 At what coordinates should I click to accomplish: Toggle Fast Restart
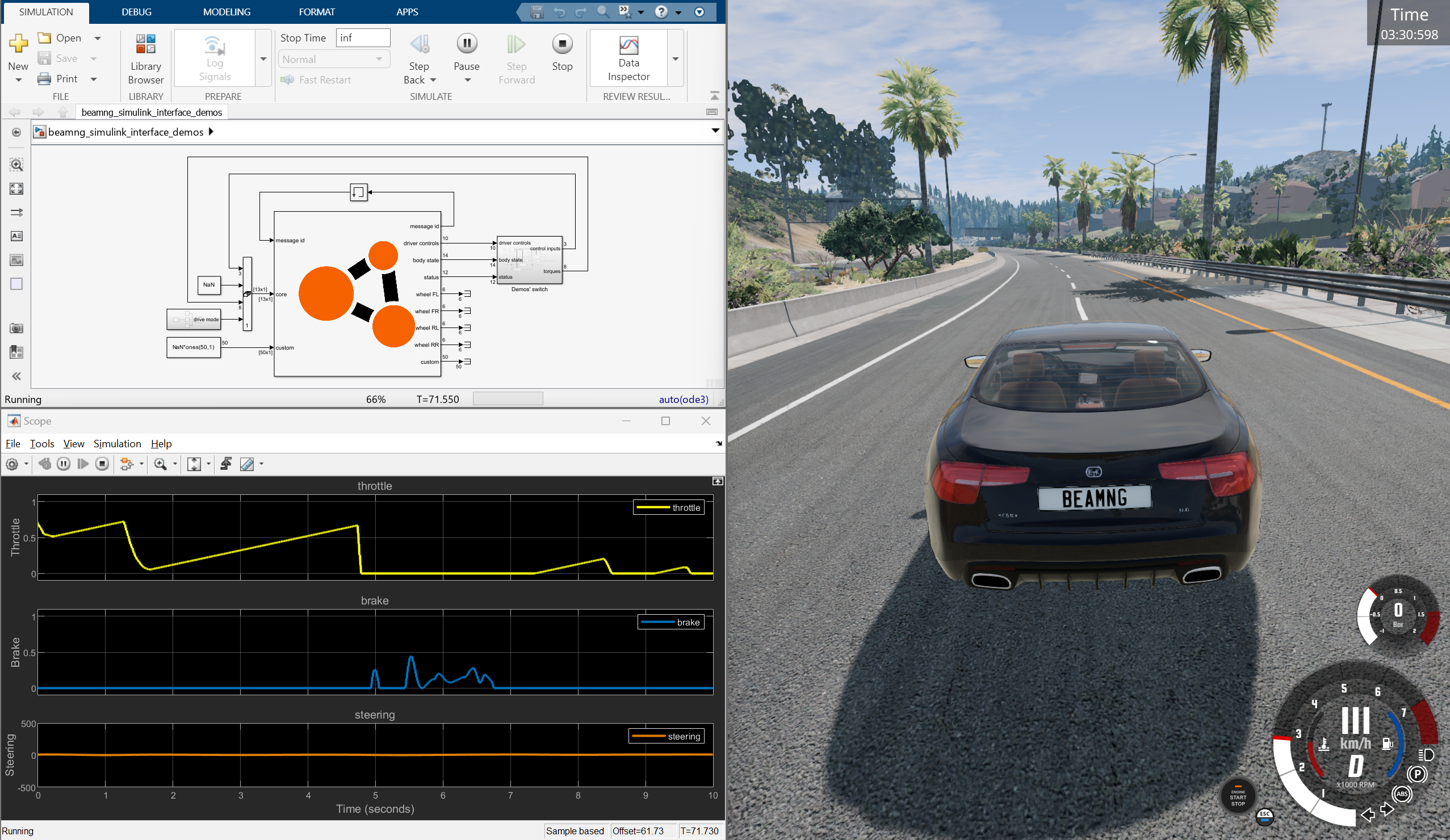click(x=316, y=80)
